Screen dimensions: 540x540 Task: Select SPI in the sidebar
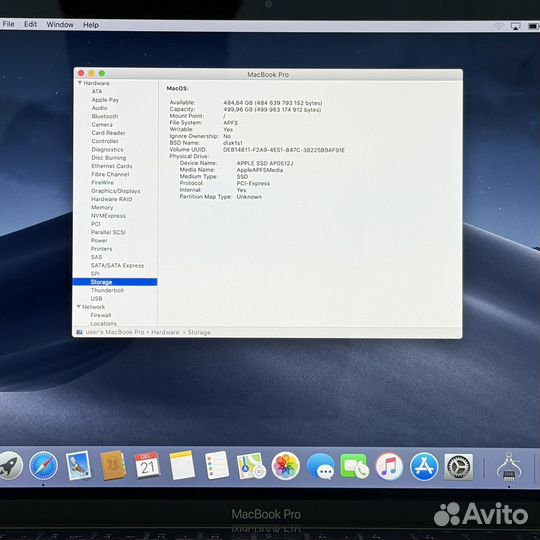[x=95, y=274]
